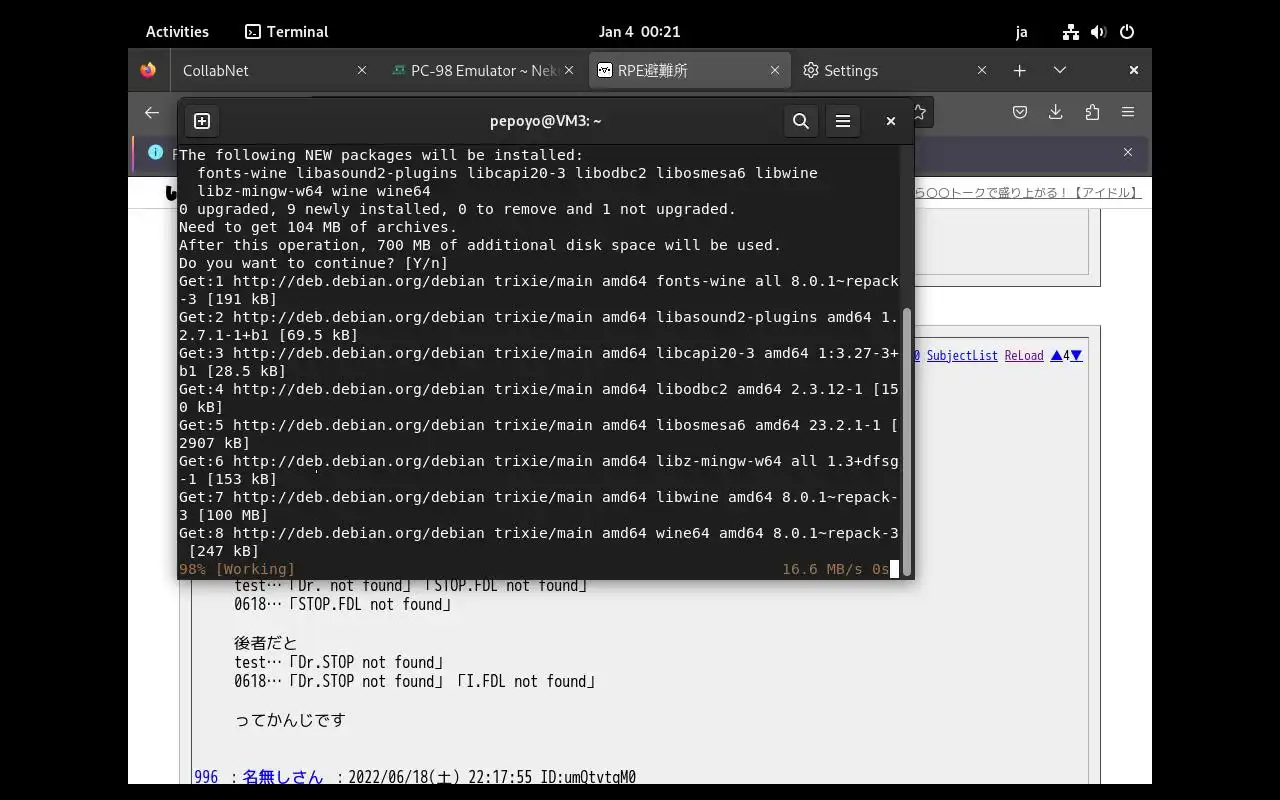Screen dimensions: 1280x800
Task: Open network status icon in system tray
Action: coord(1071,32)
